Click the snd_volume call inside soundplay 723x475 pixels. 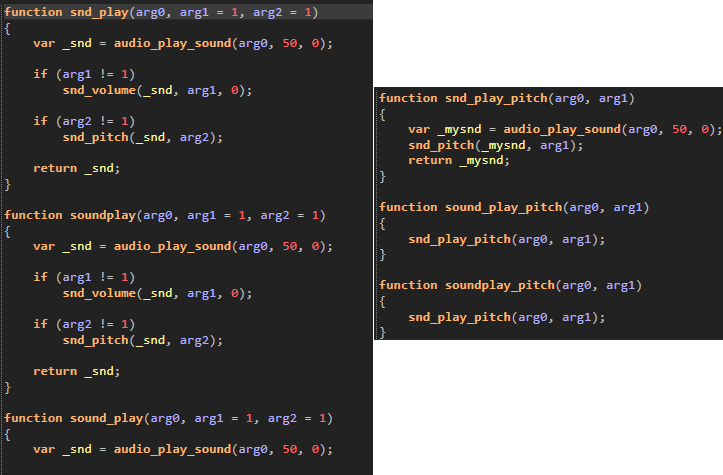click(157, 293)
